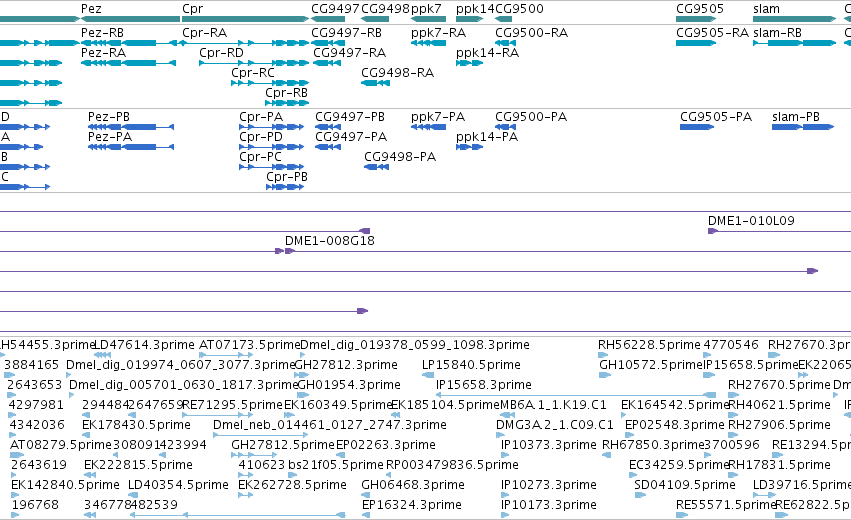
Task: Open transcript slam-RB
Action: click(777, 33)
